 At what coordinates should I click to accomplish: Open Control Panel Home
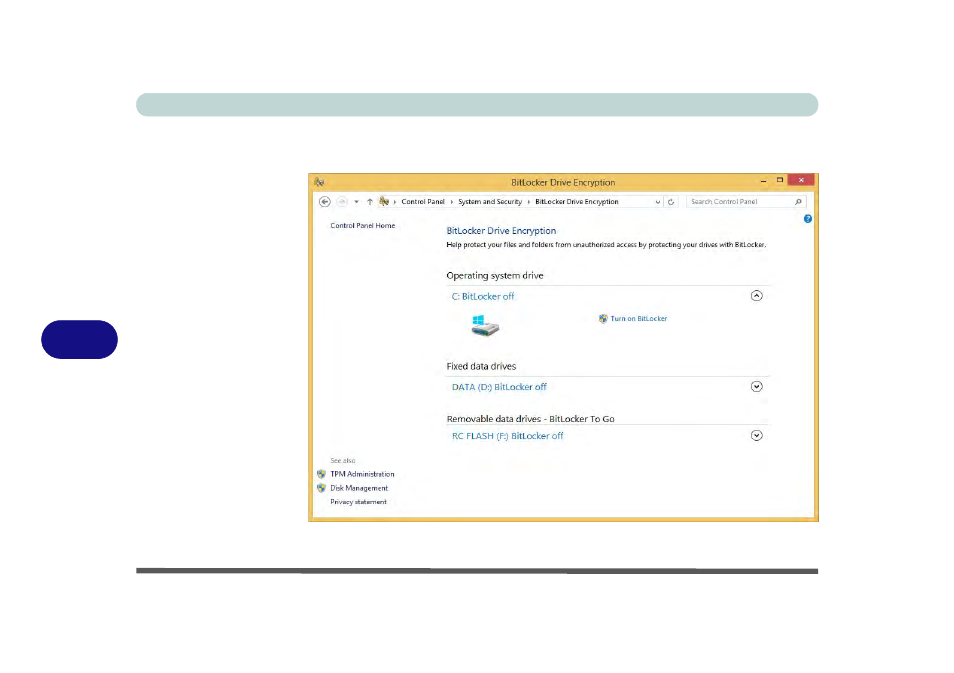363,225
